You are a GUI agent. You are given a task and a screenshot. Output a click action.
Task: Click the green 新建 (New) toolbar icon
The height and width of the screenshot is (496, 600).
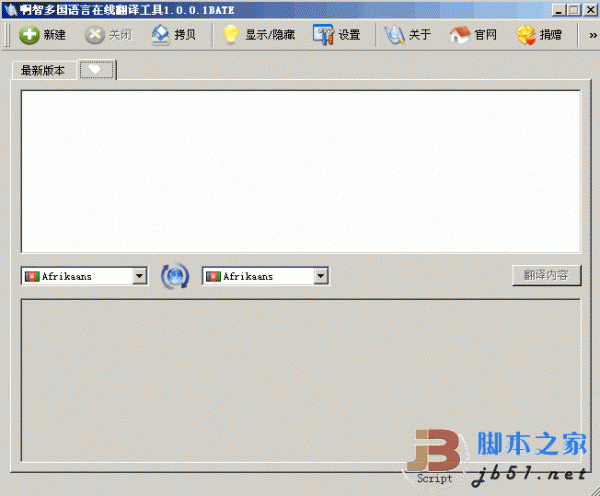(29, 35)
